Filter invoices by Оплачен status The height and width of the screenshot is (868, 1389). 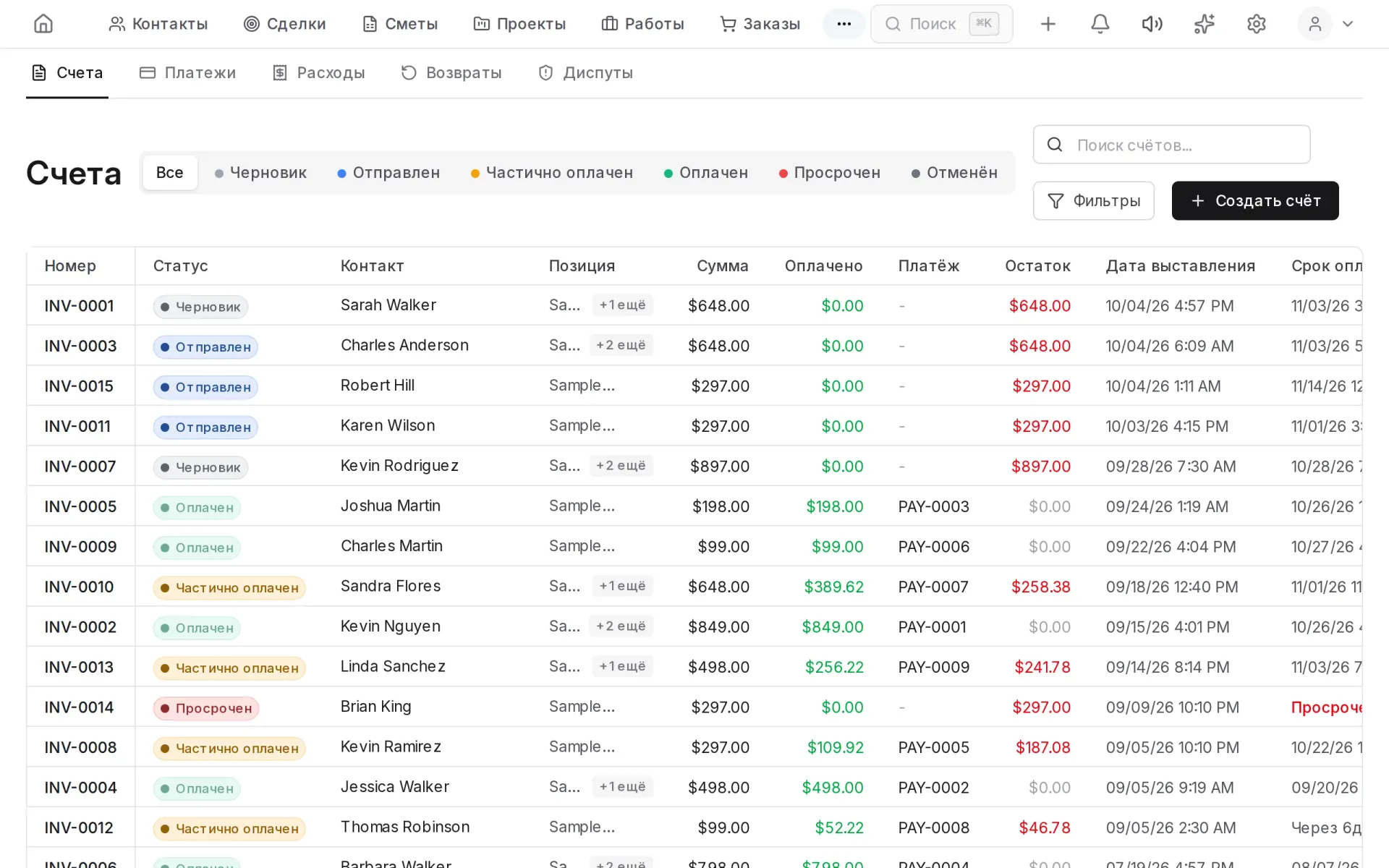pos(706,173)
